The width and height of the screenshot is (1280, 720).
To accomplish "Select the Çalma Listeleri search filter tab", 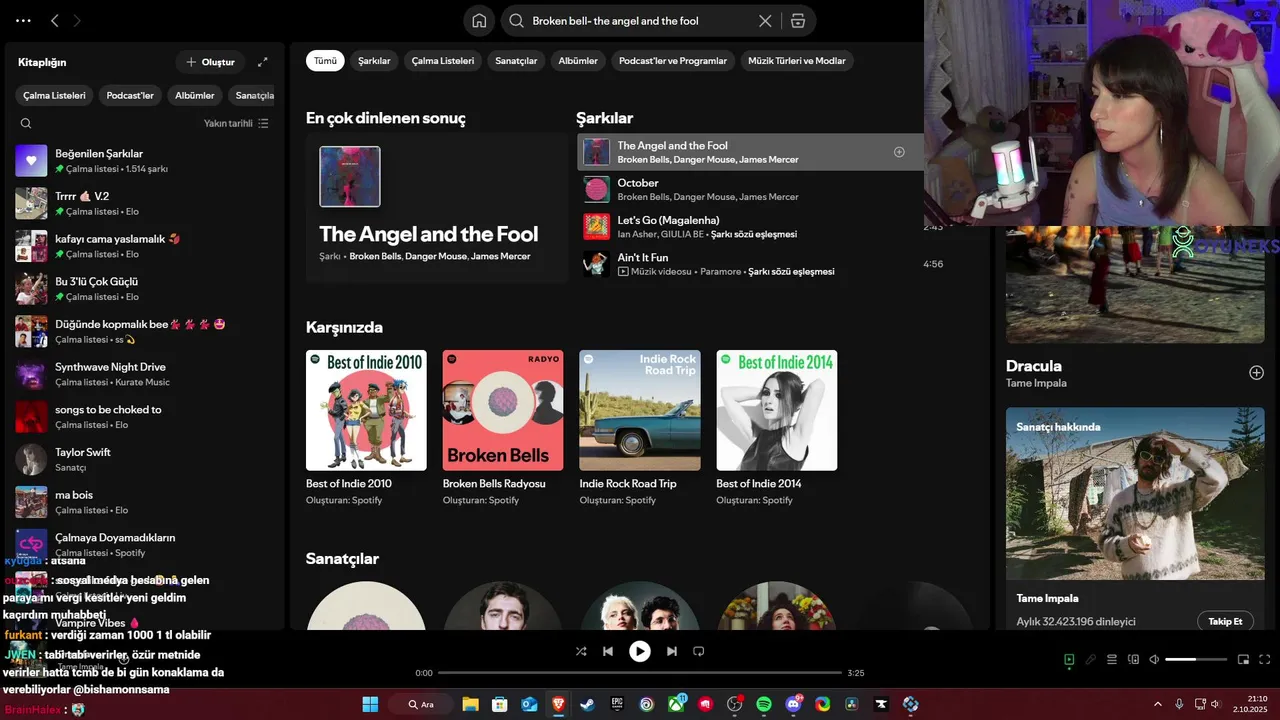I will pyautogui.click(x=443, y=61).
